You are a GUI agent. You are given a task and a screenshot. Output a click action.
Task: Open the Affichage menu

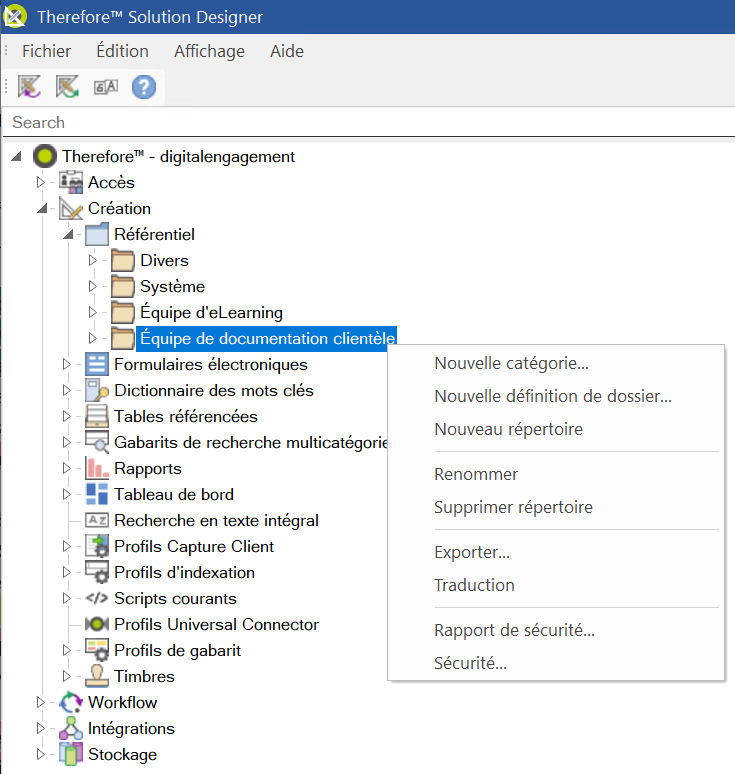pos(209,51)
